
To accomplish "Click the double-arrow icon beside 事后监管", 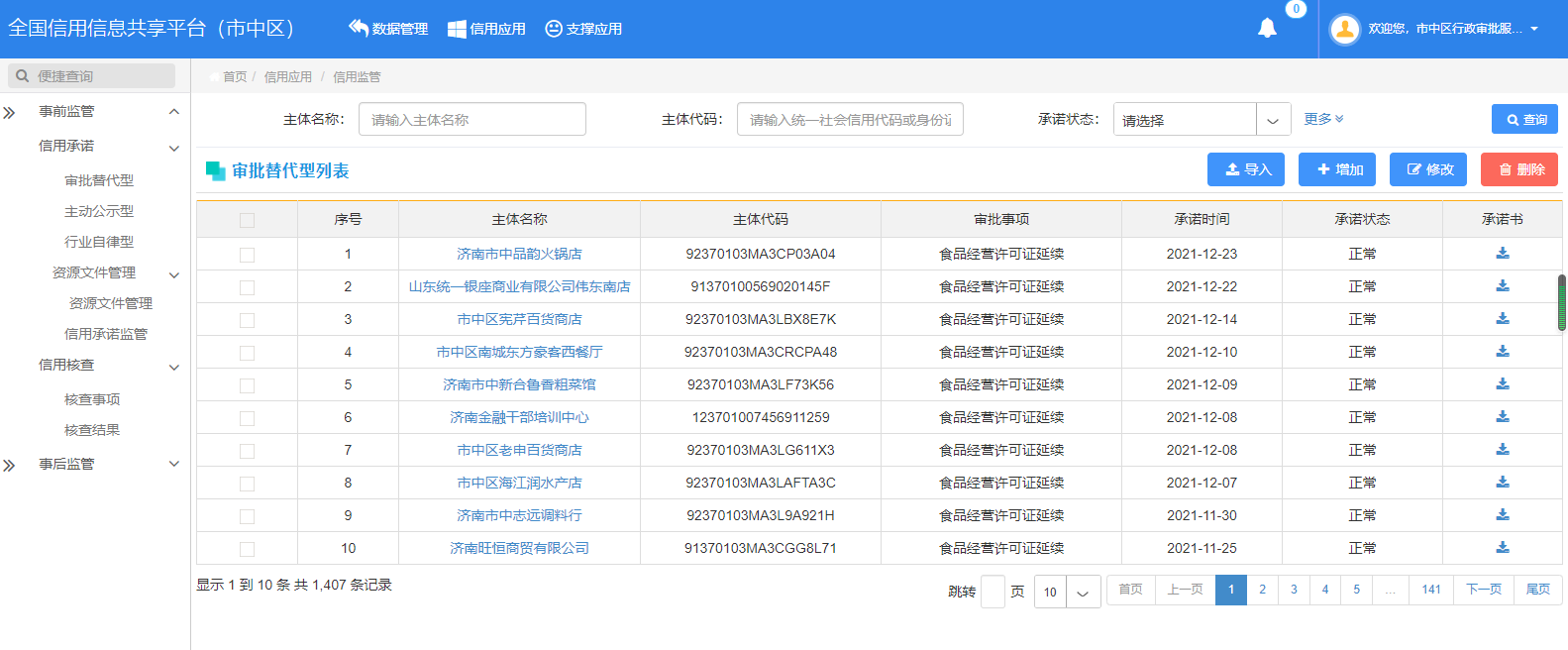I will point(9,465).
